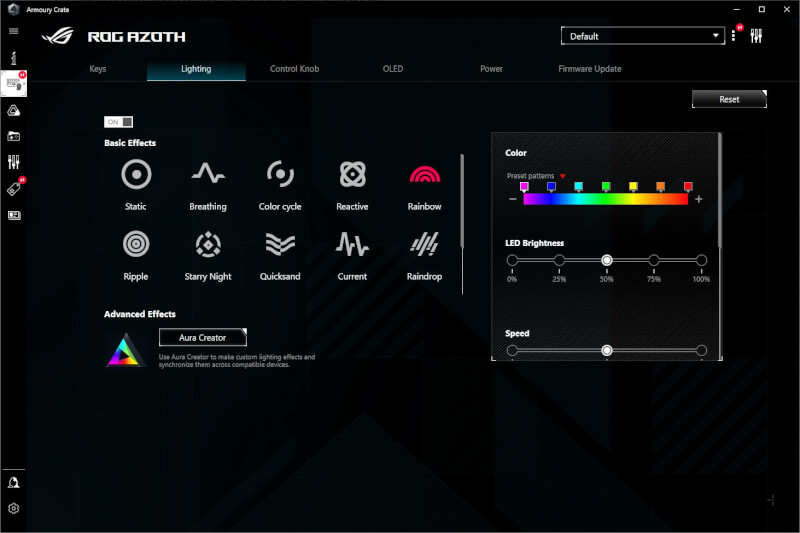Select the Current lighting effect

pyautogui.click(x=353, y=244)
